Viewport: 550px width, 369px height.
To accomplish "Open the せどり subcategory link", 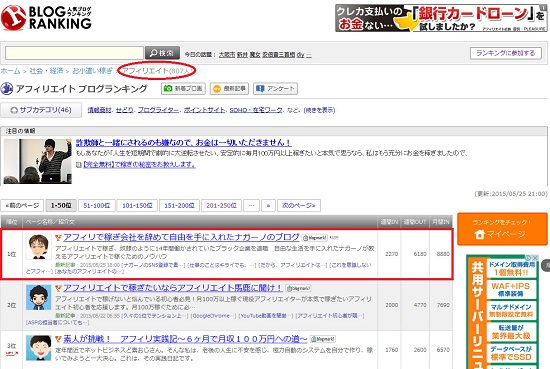I will pyautogui.click(x=125, y=110).
